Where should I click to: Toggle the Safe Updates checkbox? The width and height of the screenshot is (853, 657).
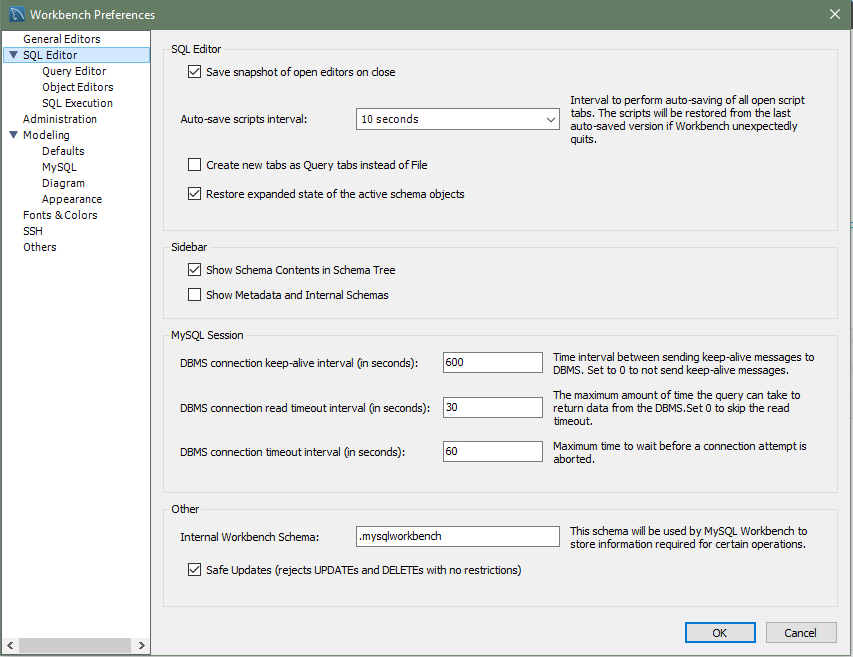coord(195,570)
